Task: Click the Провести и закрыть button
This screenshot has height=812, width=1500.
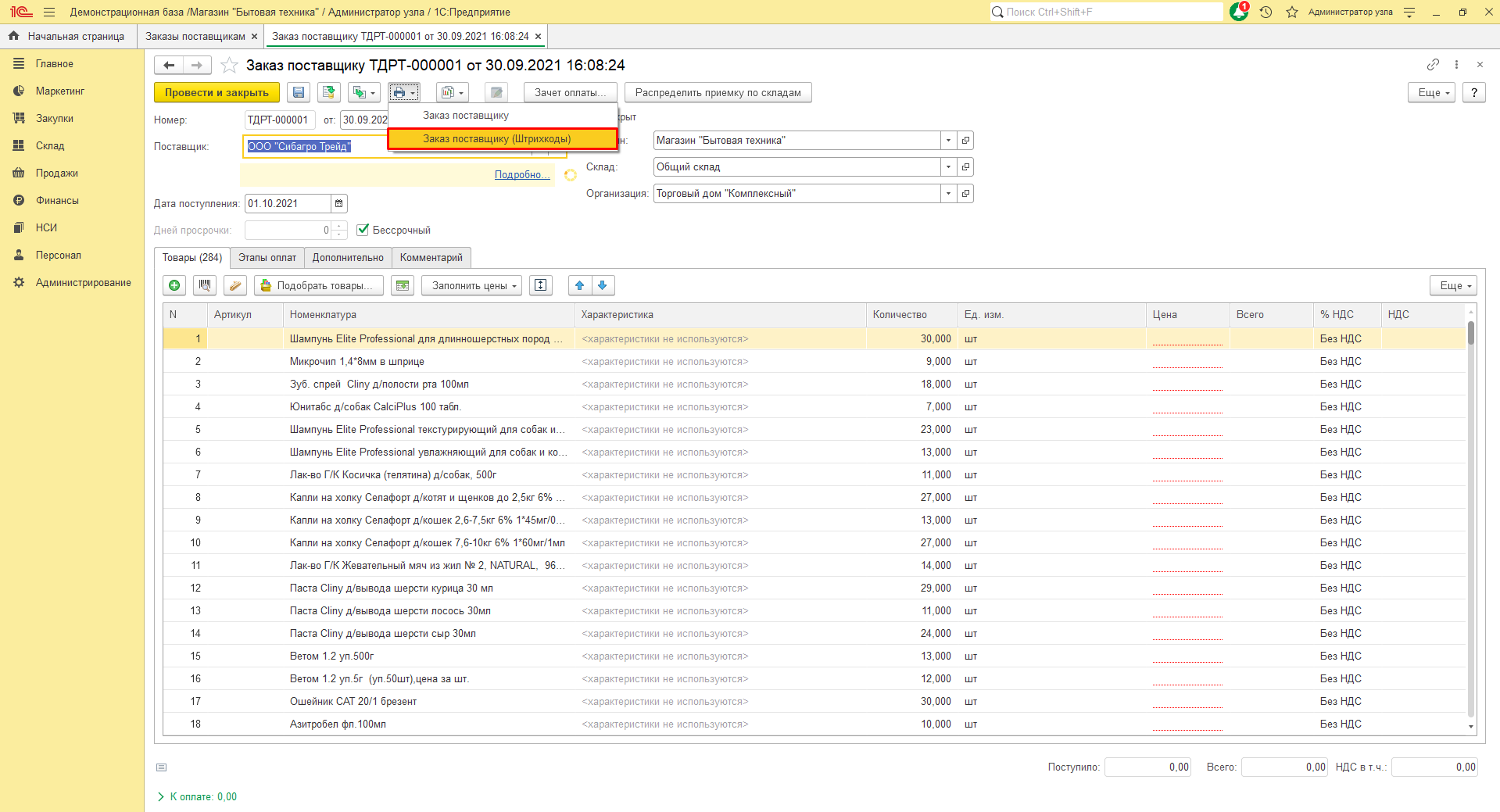Action: 217,93
